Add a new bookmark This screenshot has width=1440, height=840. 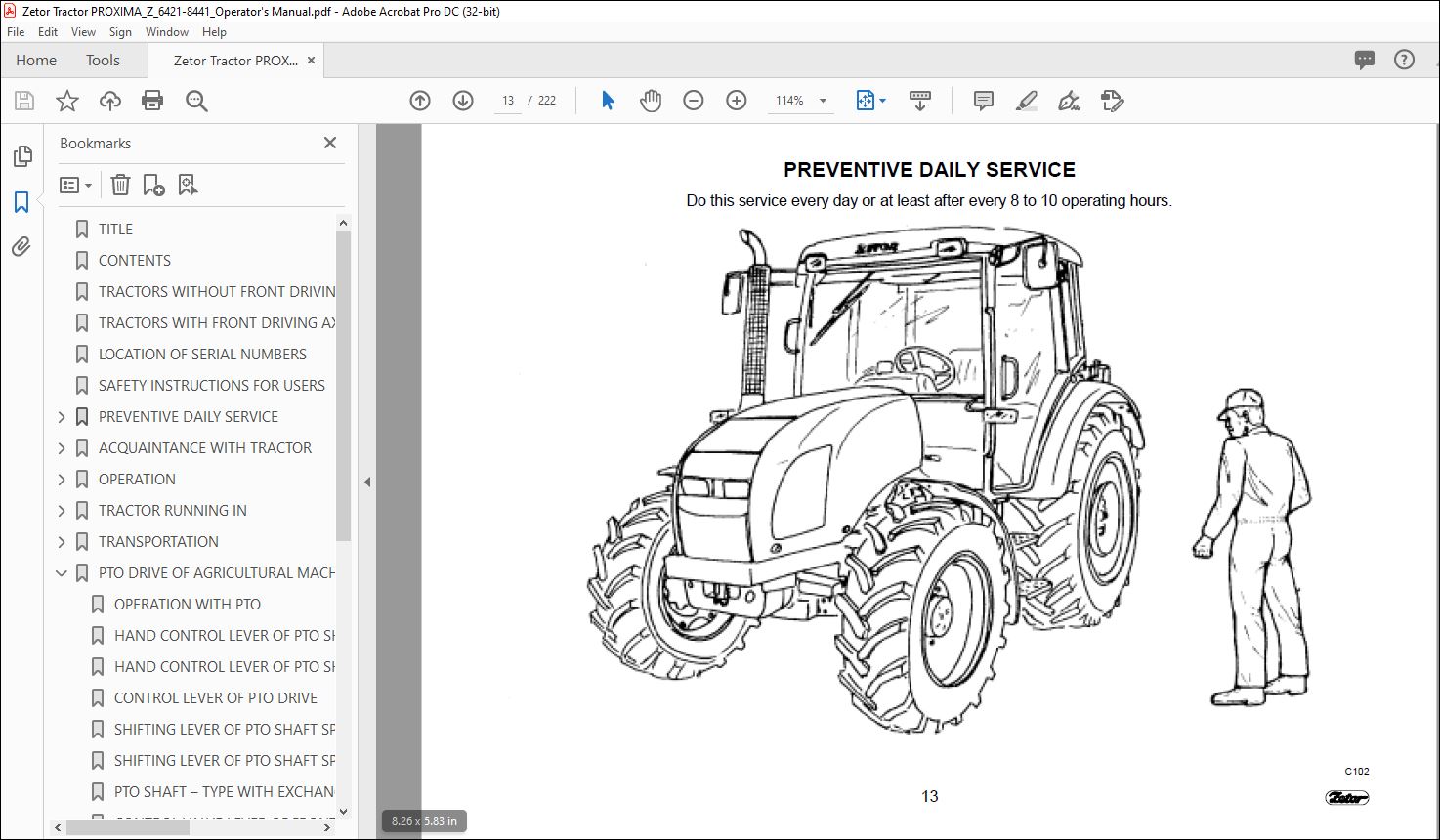(153, 185)
